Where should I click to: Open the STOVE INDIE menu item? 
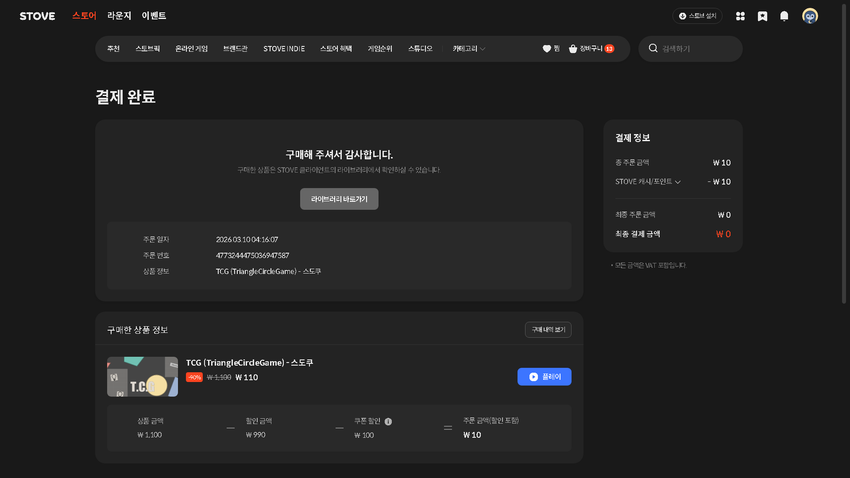point(284,48)
